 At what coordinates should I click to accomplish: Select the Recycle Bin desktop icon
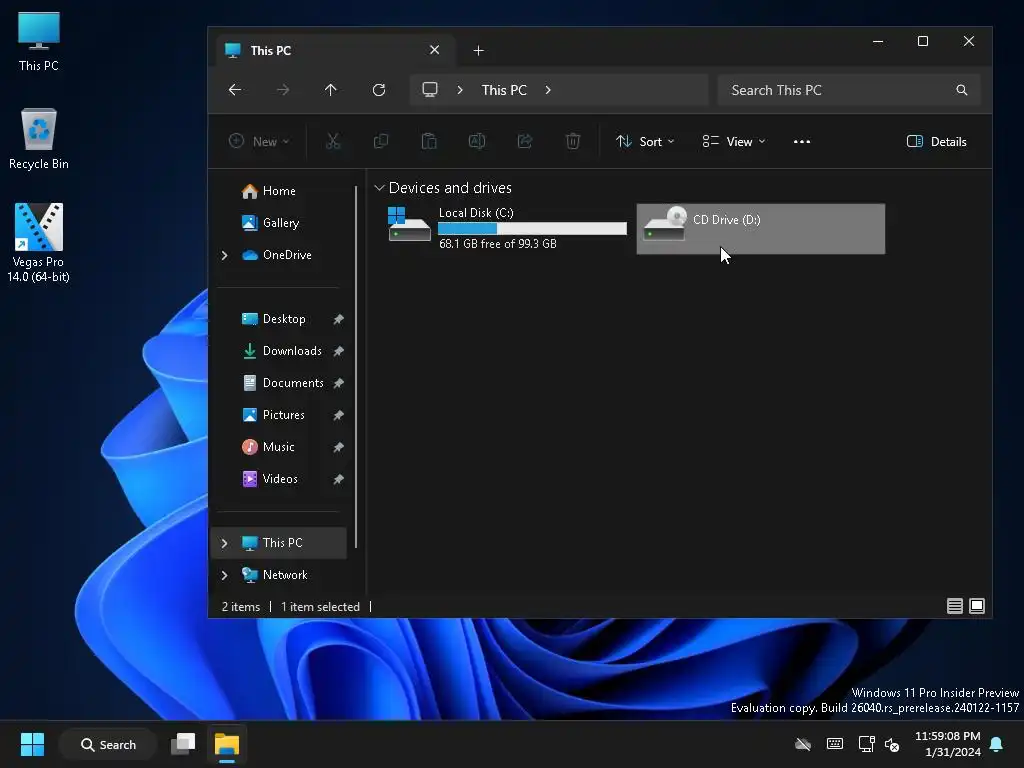click(39, 139)
